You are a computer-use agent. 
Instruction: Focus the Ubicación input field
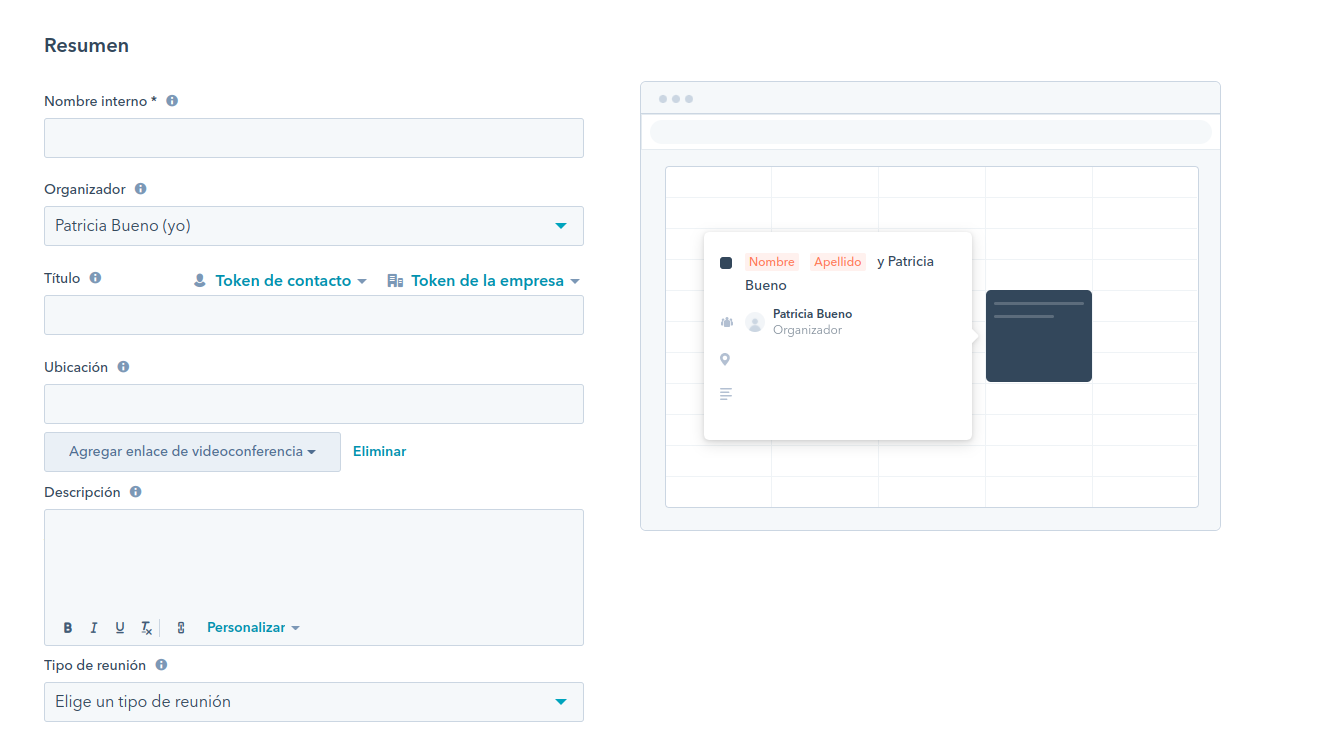click(x=314, y=404)
